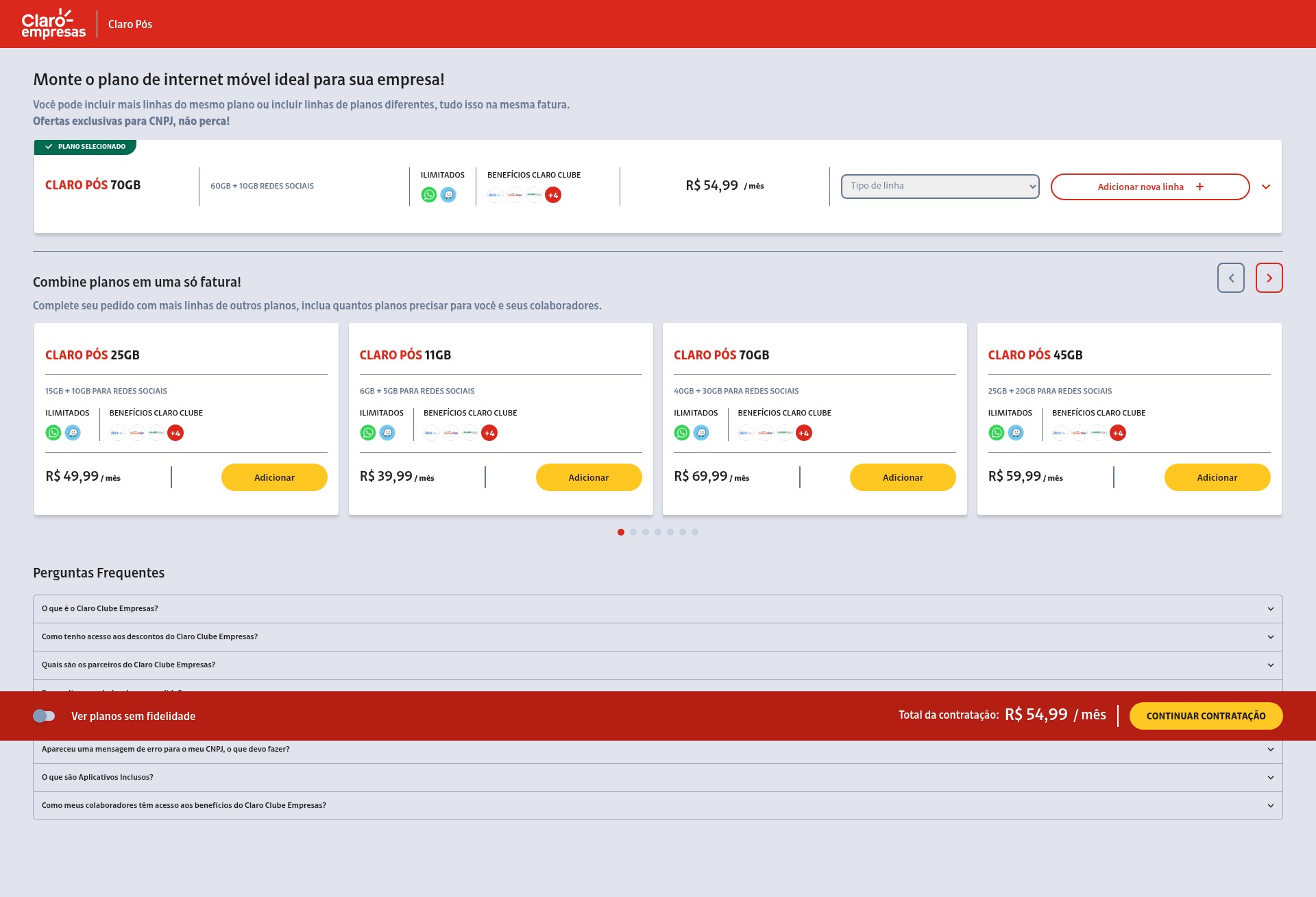Click the Claro empresas logo
1316x897 pixels.
click(x=53, y=24)
